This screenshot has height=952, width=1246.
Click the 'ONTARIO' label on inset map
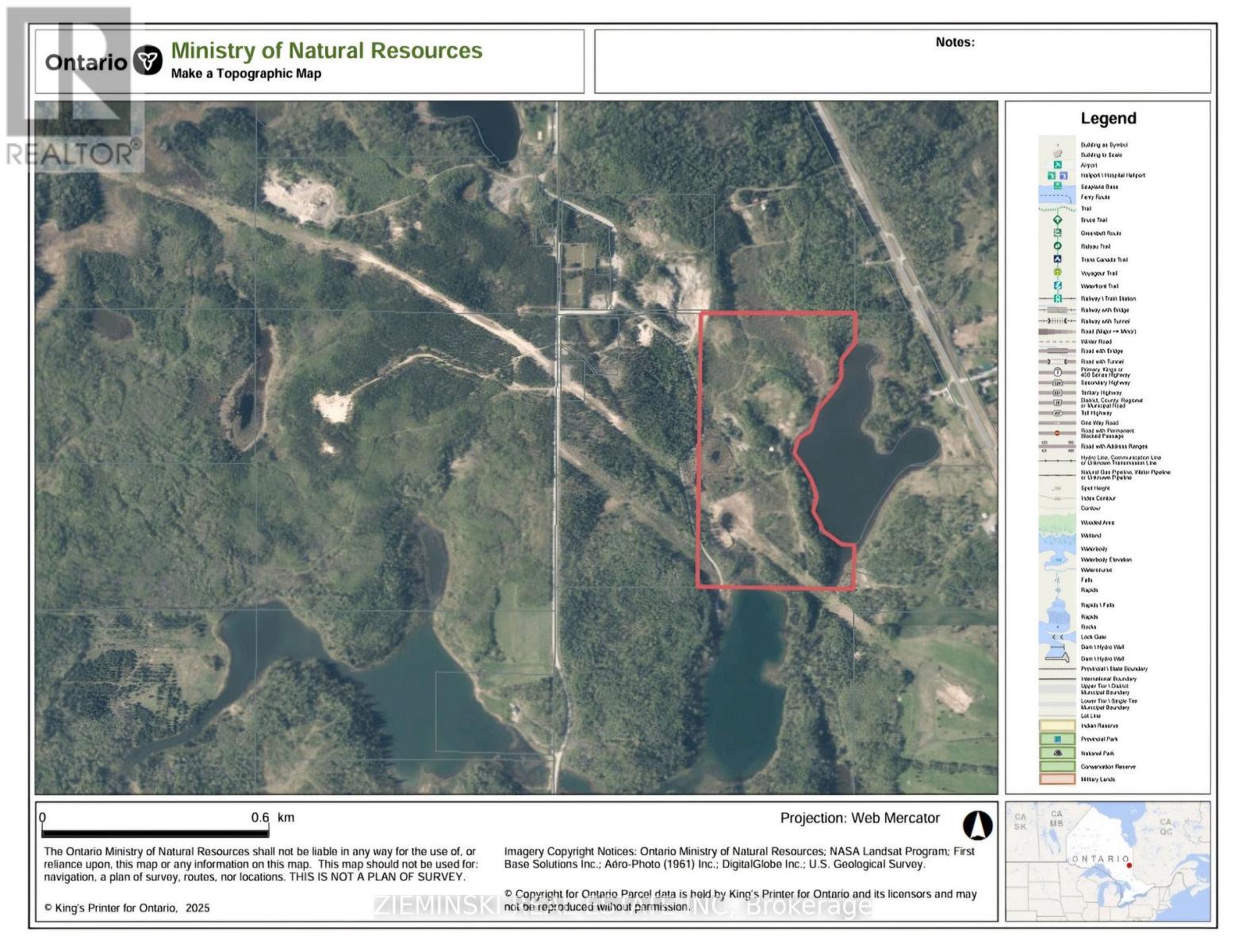click(x=1100, y=859)
